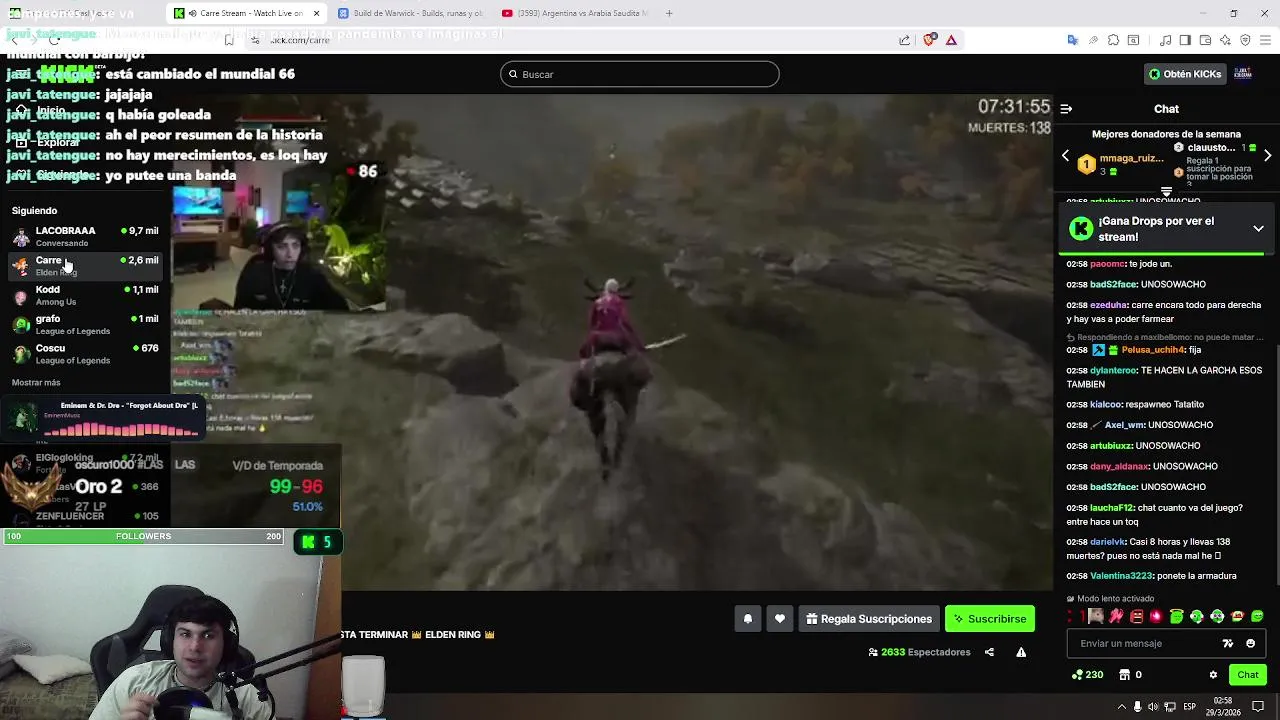The image size is (1280, 720).
Task: Reload the page
Action: pyautogui.click(x=55, y=40)
